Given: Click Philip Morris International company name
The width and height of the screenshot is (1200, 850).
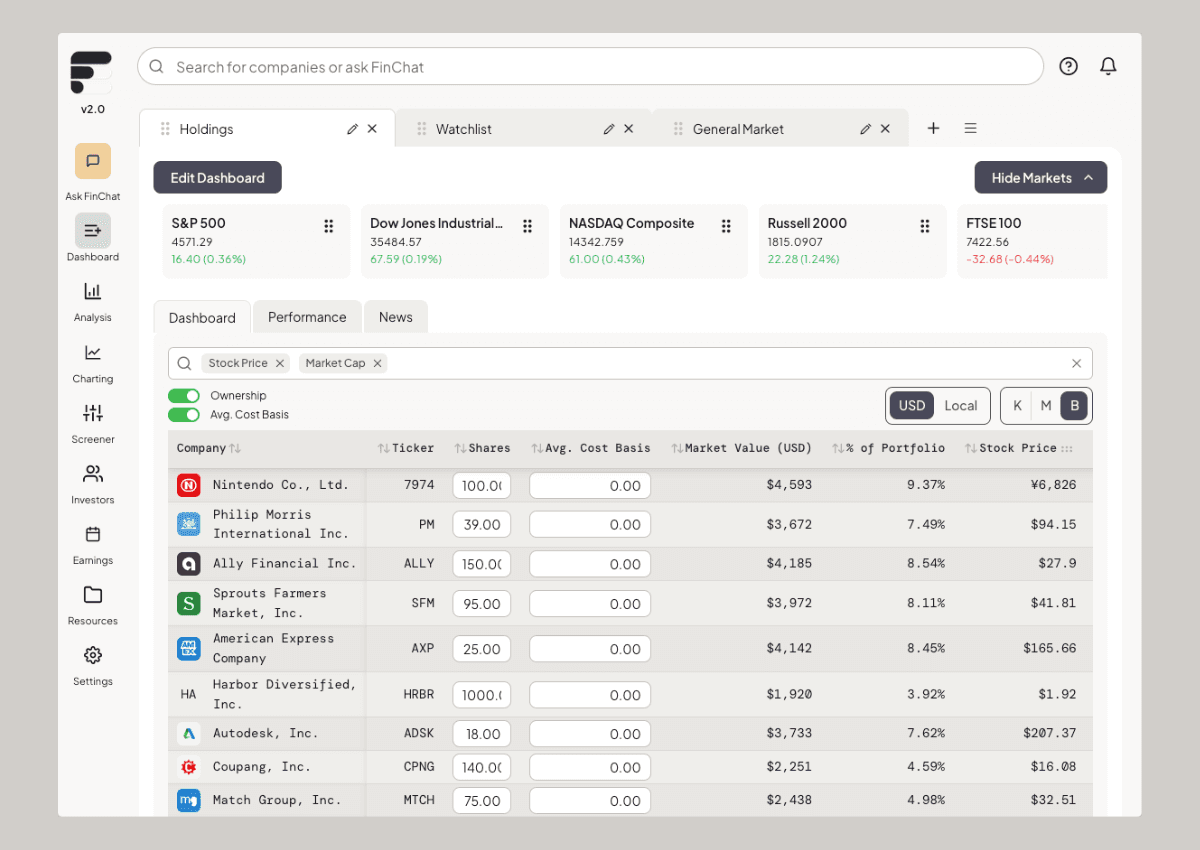Looking at the screenshot, I should (280, 524).
